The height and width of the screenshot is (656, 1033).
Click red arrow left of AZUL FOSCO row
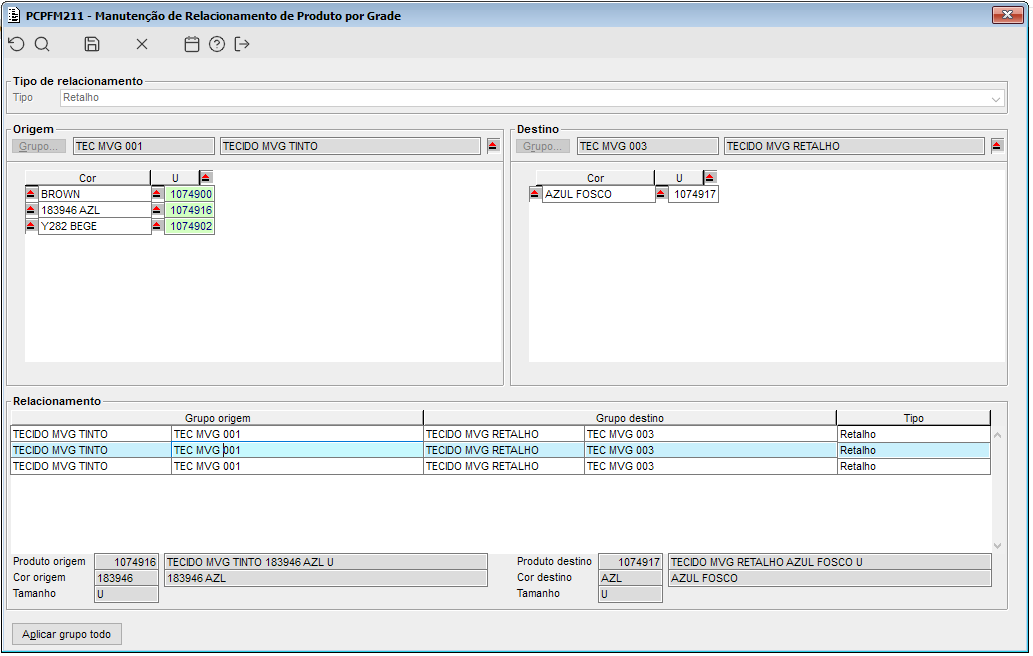pos(535,194)
